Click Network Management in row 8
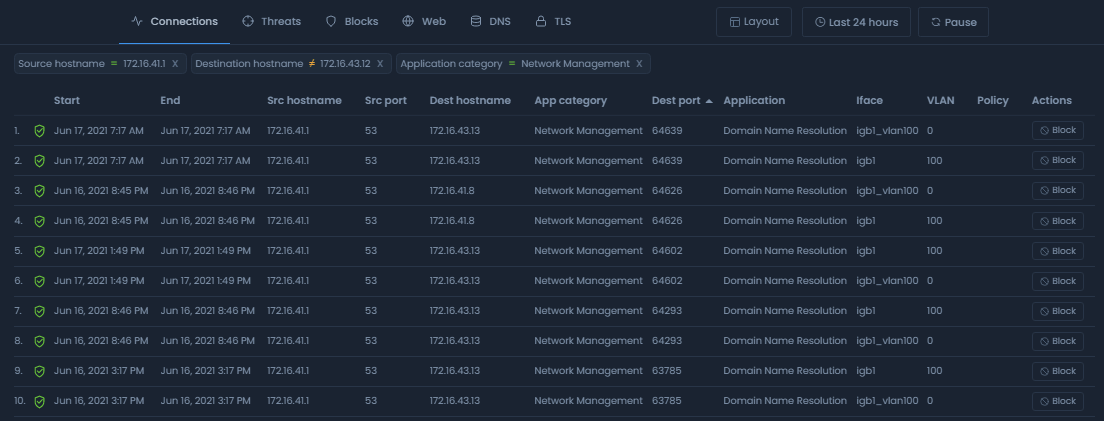 (589, 341)
